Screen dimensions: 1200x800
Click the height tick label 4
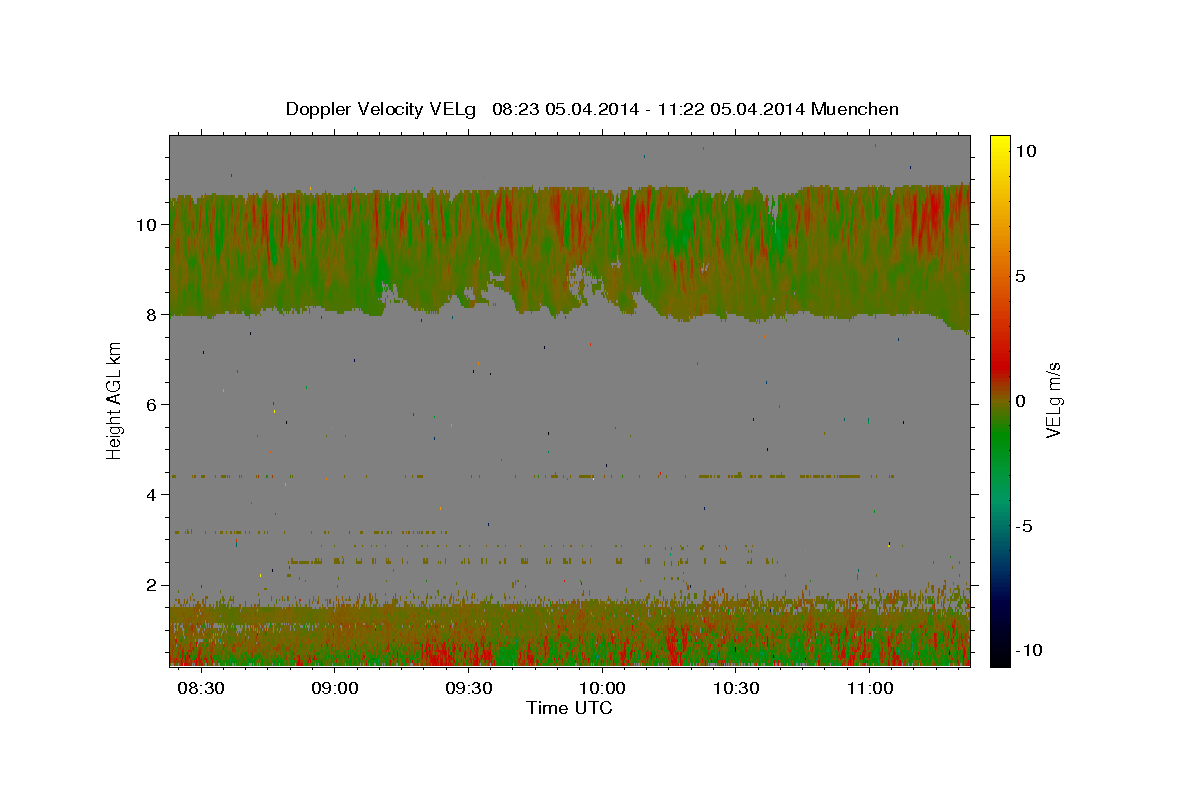click(x=151, y=495)
